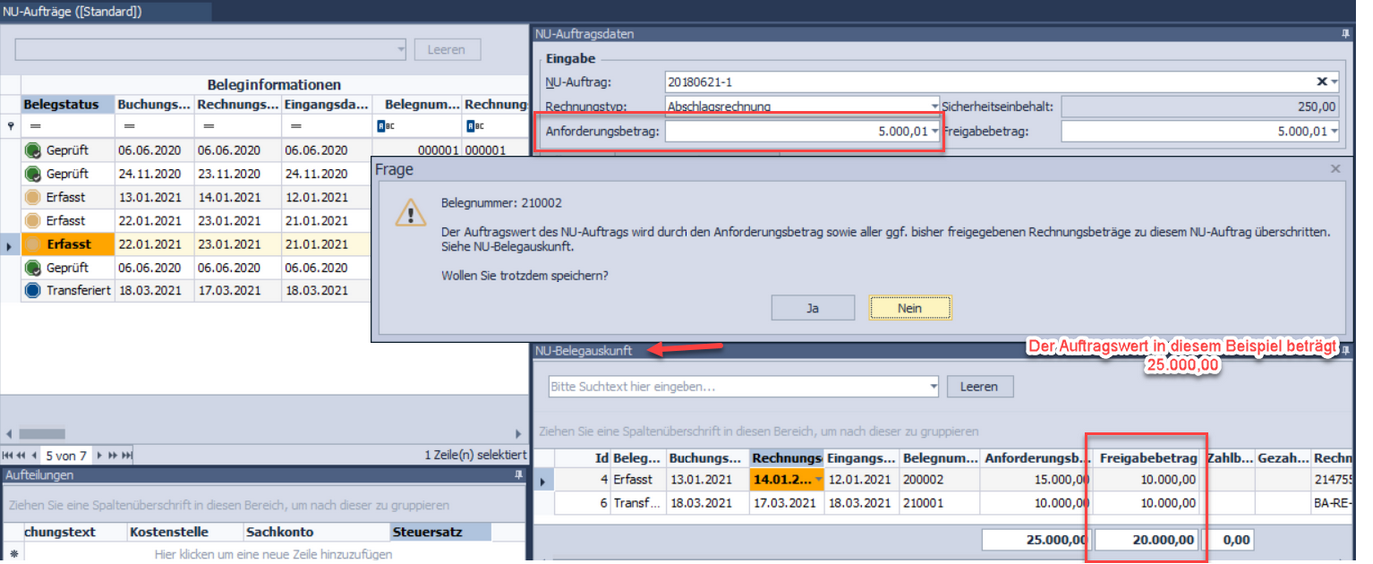1373x564 pixels.
Task: Close the Frage dialog with the X
Action: [x=1335, y=170]
